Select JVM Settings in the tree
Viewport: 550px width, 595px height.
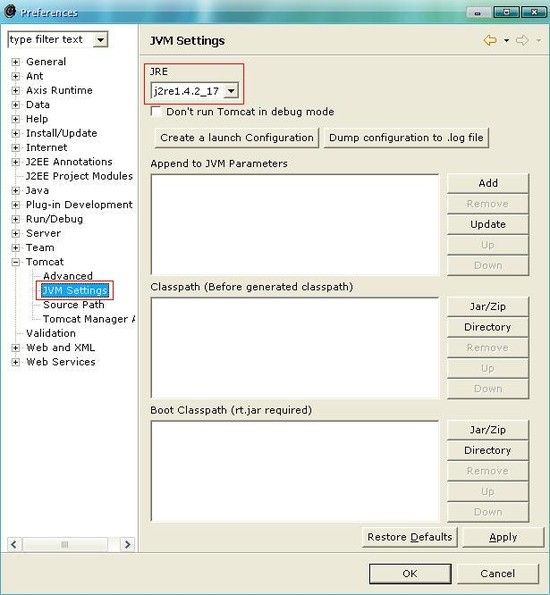pos(75,290)
